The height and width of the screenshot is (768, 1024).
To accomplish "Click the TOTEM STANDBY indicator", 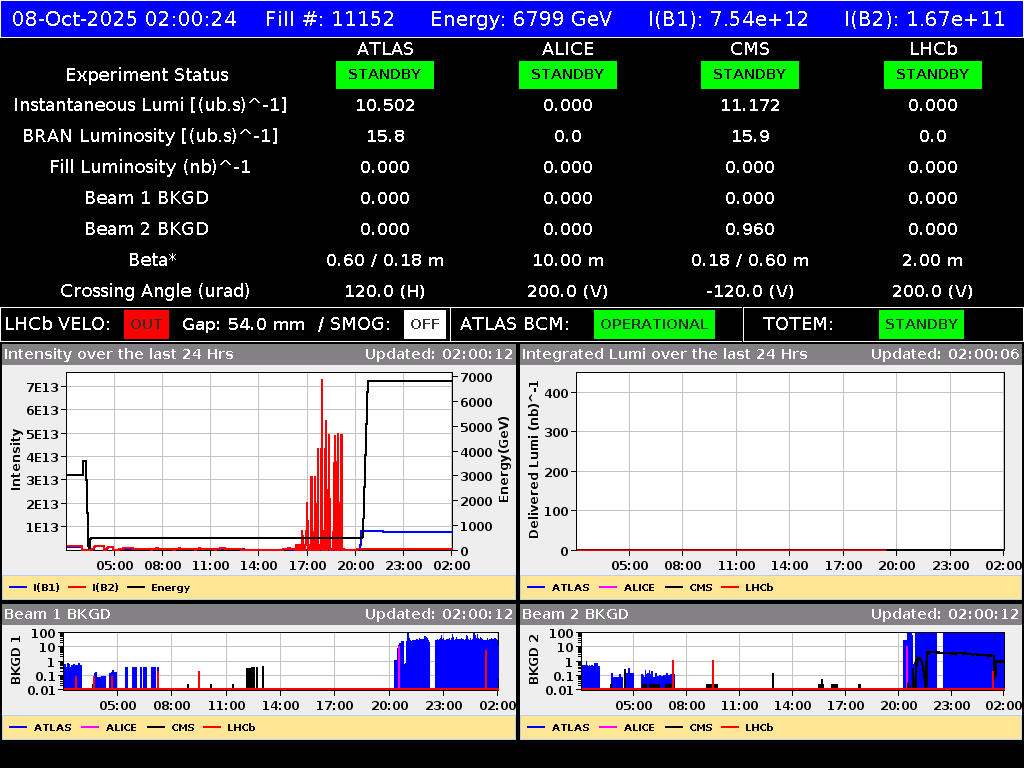I will 922,324.
